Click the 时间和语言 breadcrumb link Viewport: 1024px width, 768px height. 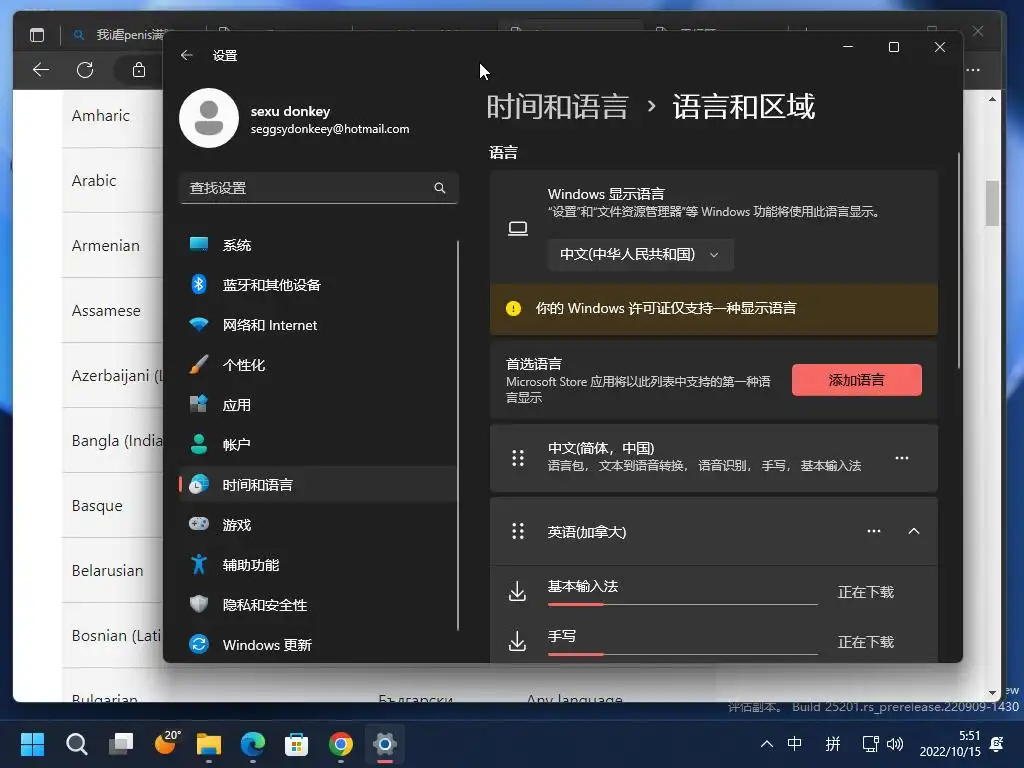click(x=558, y=106)
